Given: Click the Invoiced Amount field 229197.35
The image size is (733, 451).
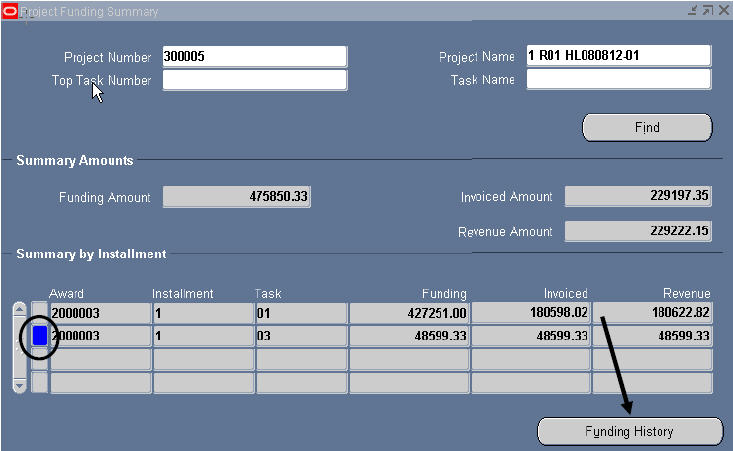Looking at the screenshot, I should [x=638, y=195].
